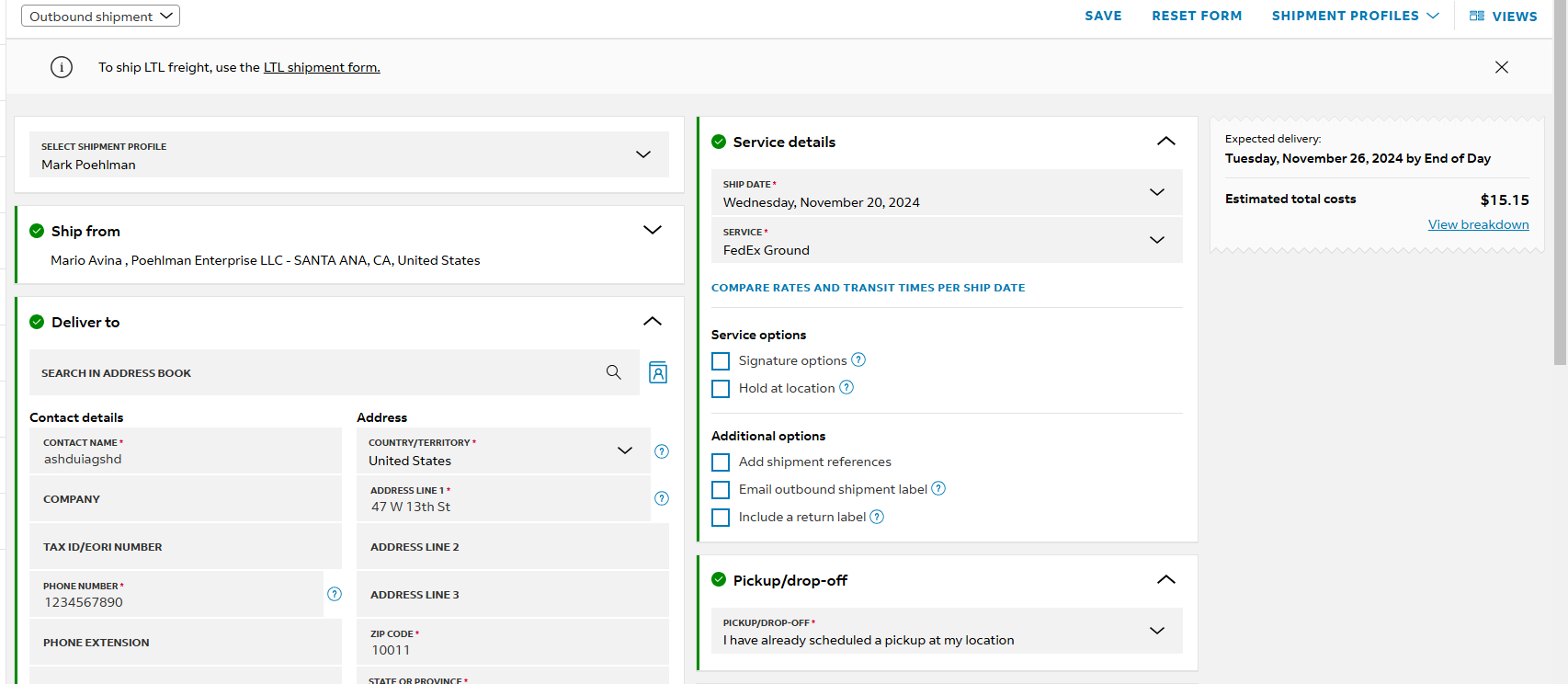This screenshot has height=684, width=1568.
Task: Check Include a return label
Action: pyautogui.click(x=721, y=518)
